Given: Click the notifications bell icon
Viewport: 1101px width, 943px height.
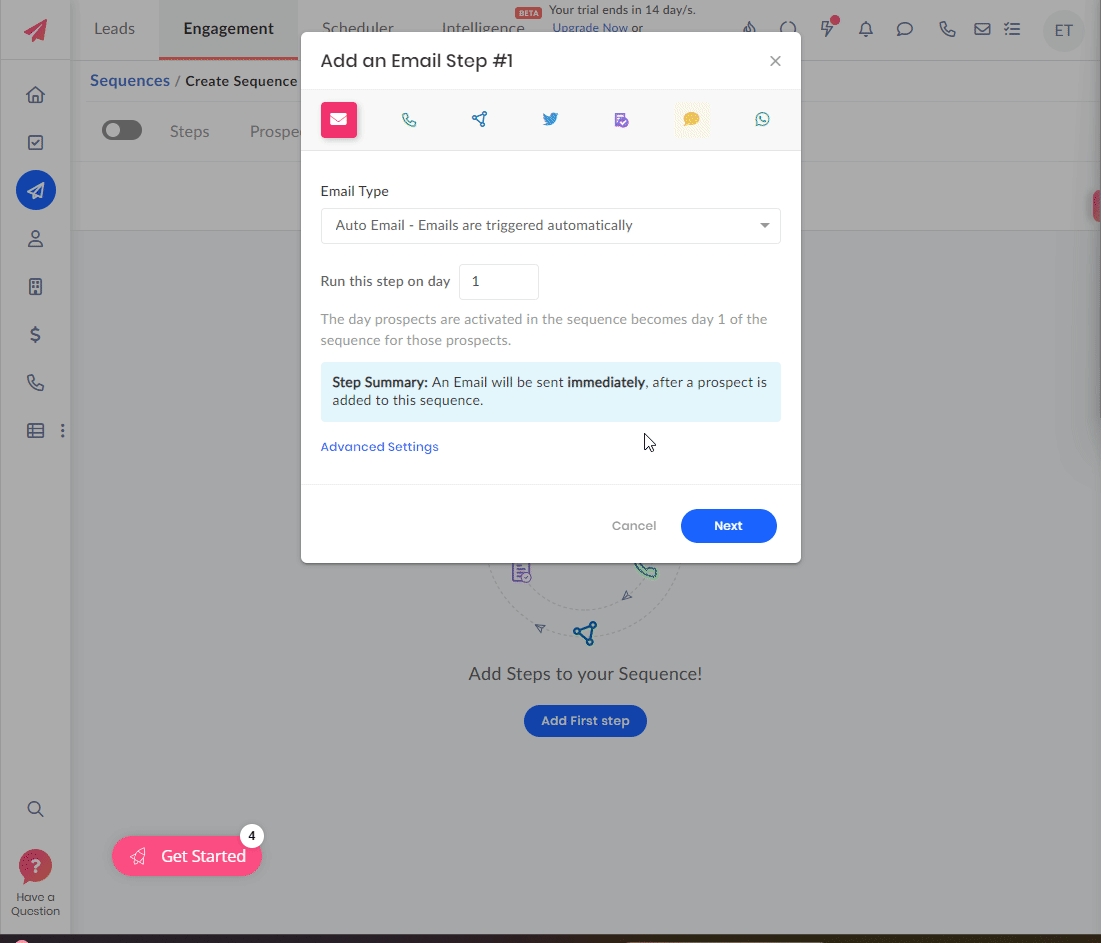Looking at the screenshot, I should (866, 30).
